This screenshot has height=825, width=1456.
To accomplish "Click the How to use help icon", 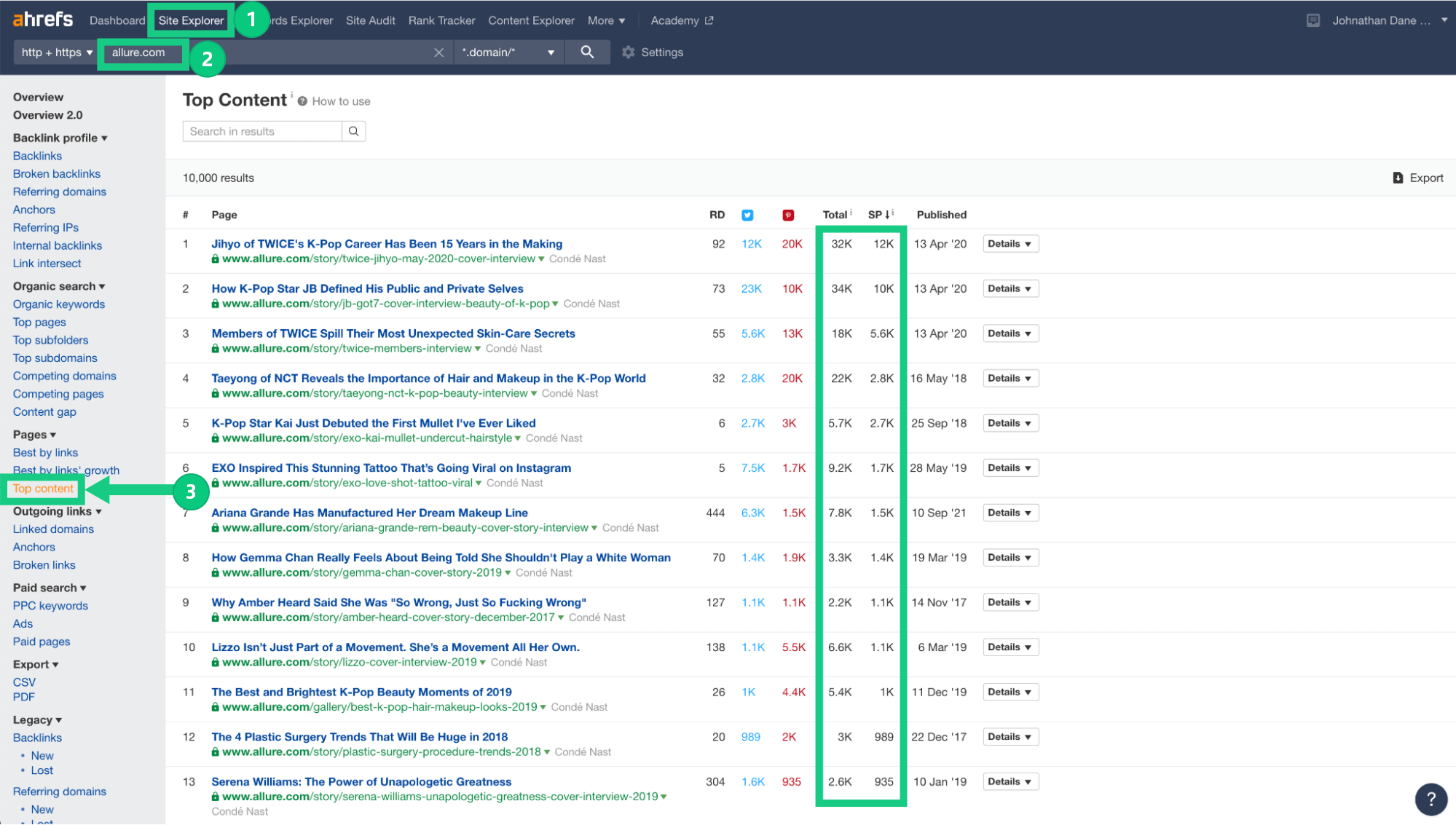I will [x=302, y=101].
